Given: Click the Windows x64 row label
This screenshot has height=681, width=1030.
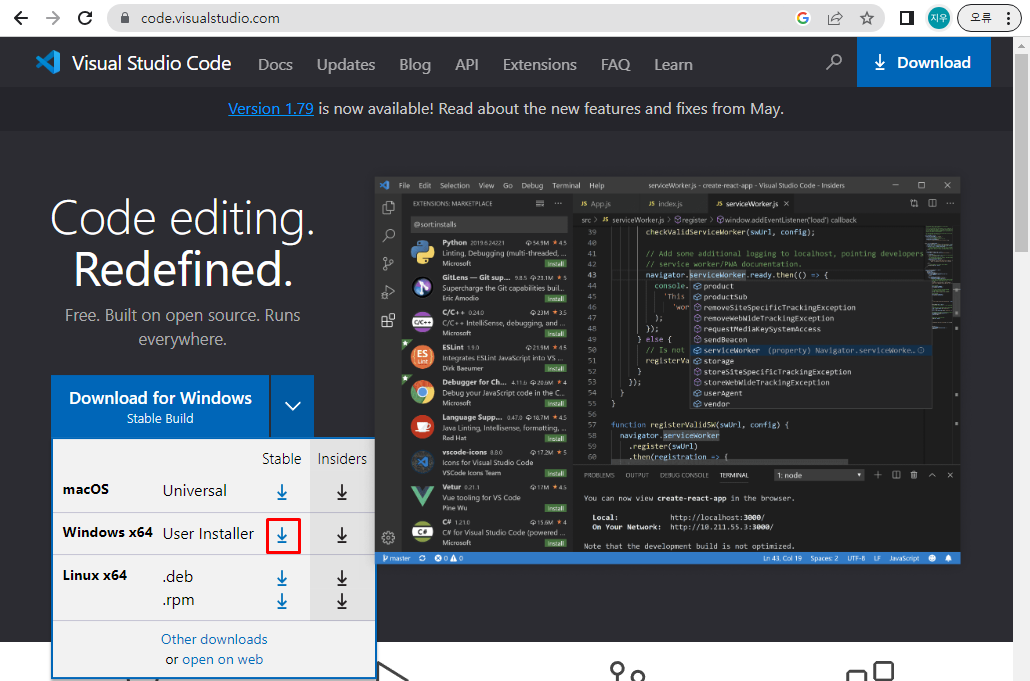Looking at the screenshot, I should pyautogui.click(x=108, y=532).
